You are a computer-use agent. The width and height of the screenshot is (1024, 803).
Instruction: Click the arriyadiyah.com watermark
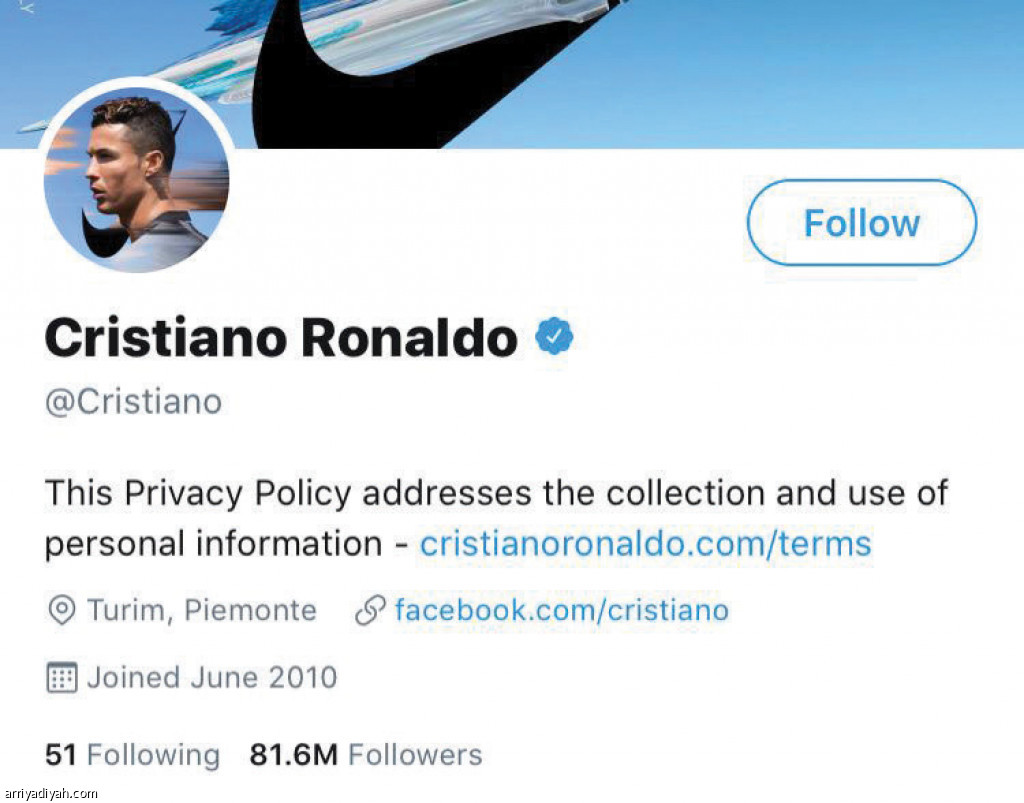click(x=50, y=793)
